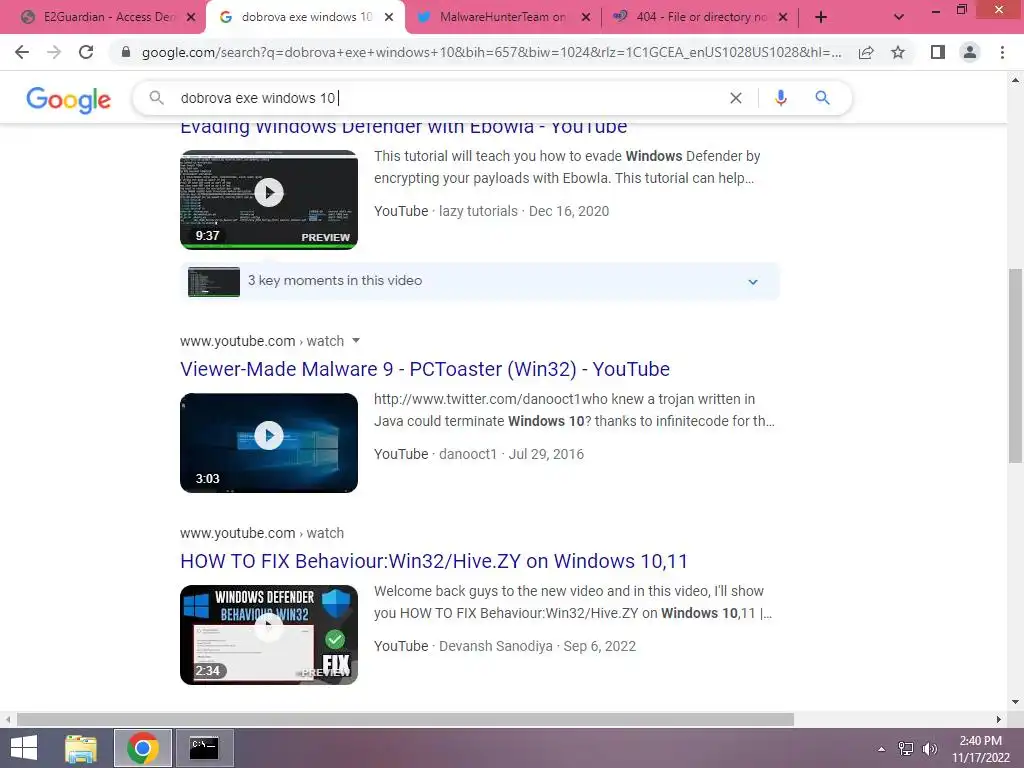Open the dropdown arrow beside youtube.com watch
Screen dimensions: 1024x768
tap(356, 340)
